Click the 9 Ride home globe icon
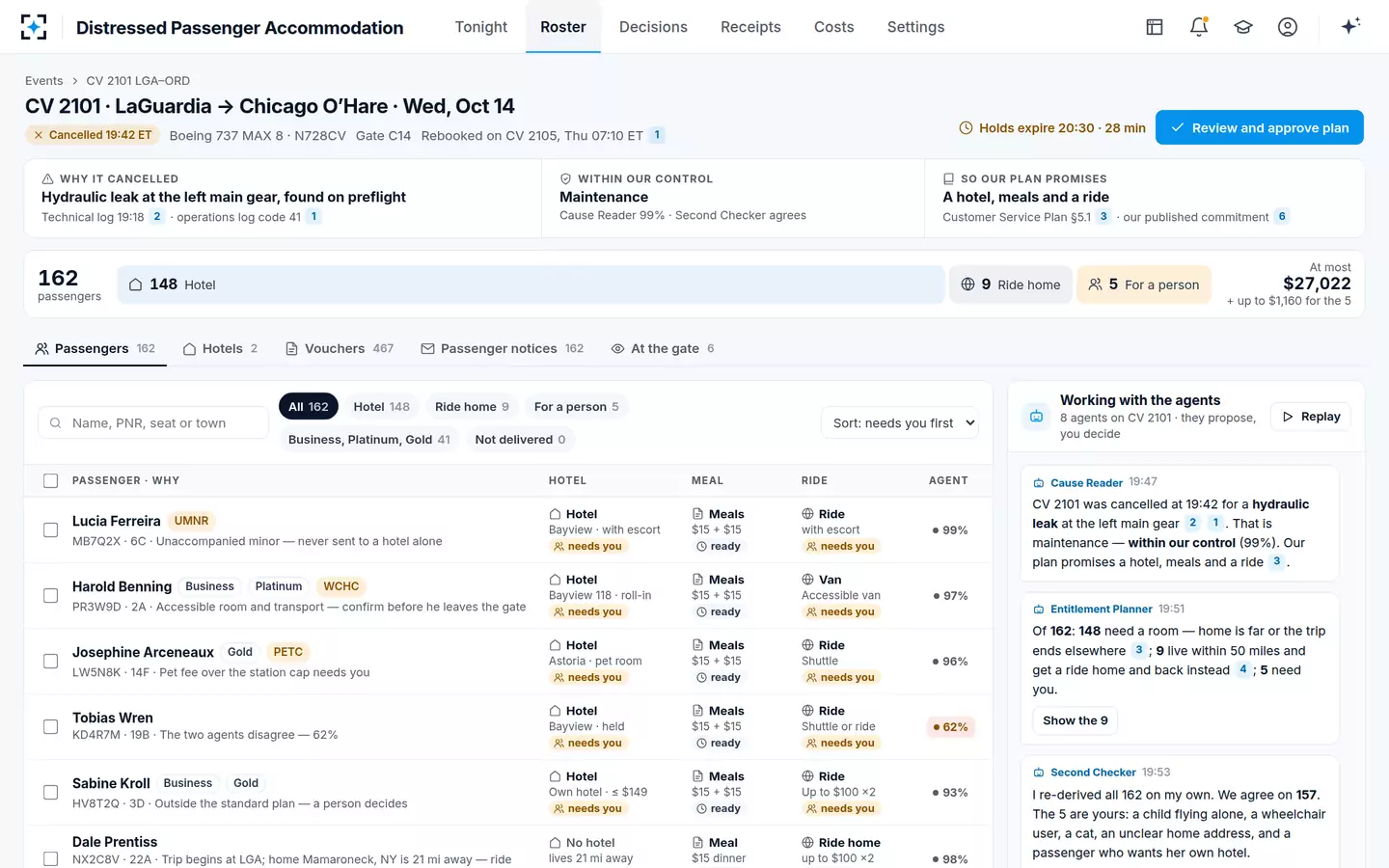This screenshot has width=1389, height=868. coord(968,285)
